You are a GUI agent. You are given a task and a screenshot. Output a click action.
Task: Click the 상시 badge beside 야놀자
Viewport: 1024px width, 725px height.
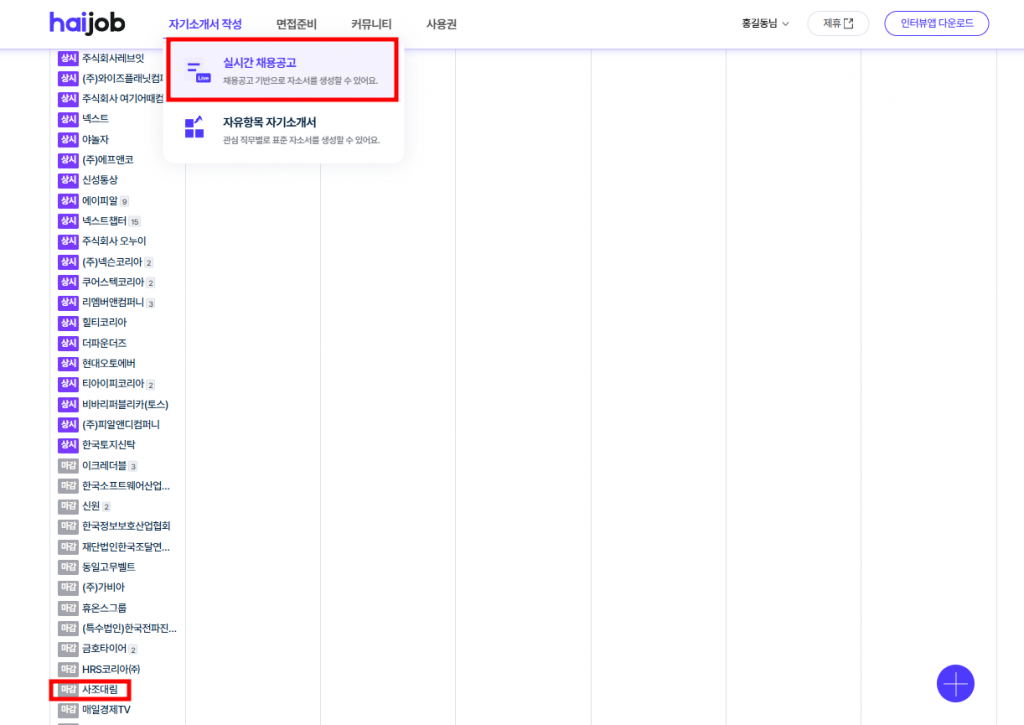click(x=68, y=139)
